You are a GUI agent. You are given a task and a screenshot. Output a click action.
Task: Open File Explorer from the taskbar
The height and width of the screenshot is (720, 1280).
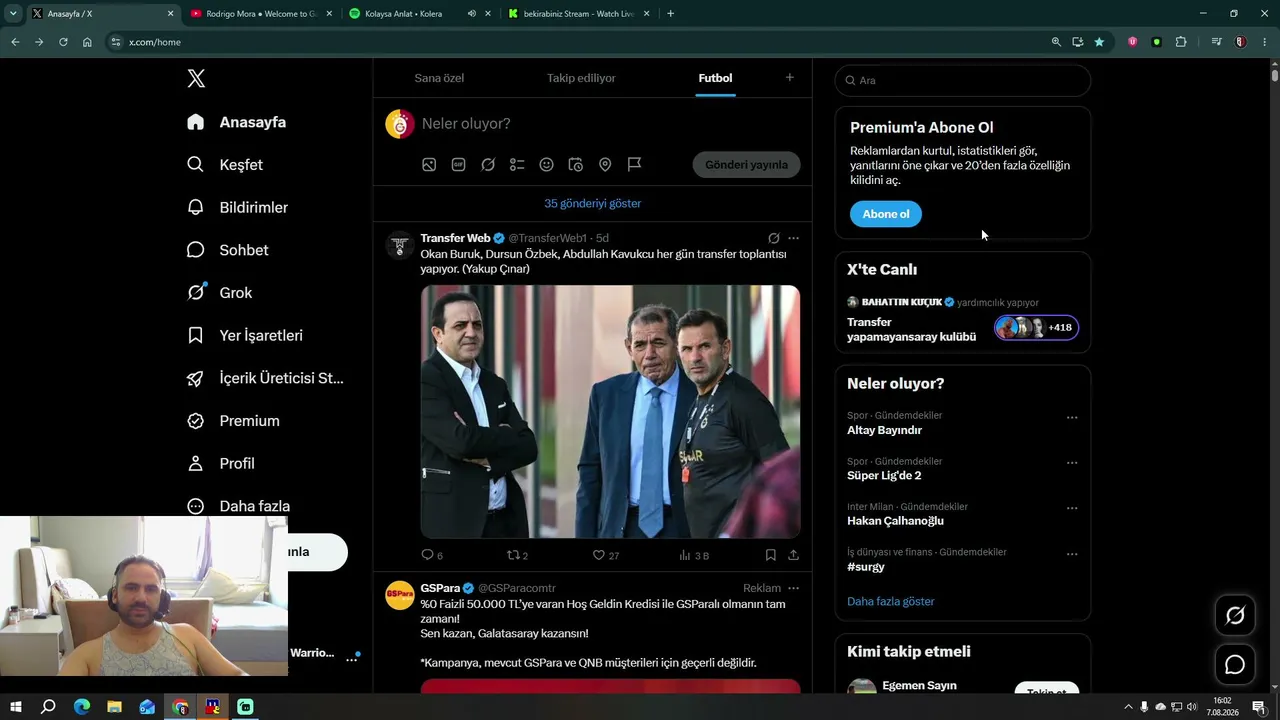[x=114, y=707]
